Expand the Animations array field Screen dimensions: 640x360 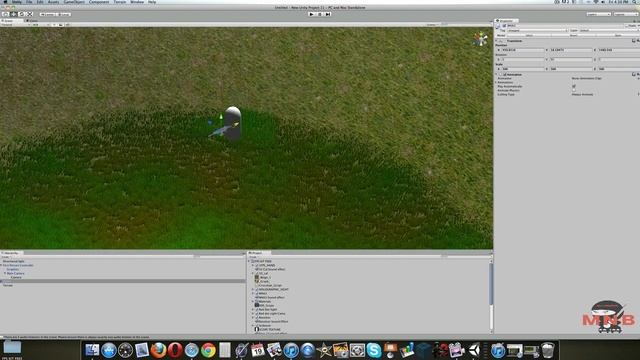click(x=496, y=82)
